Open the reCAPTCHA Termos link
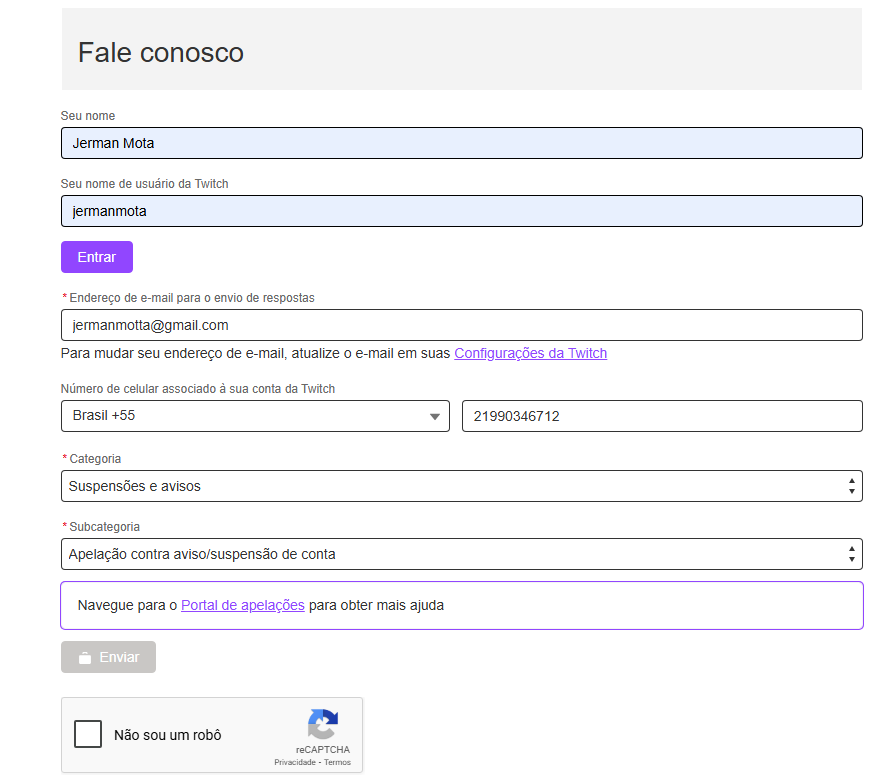 (337, 763)
